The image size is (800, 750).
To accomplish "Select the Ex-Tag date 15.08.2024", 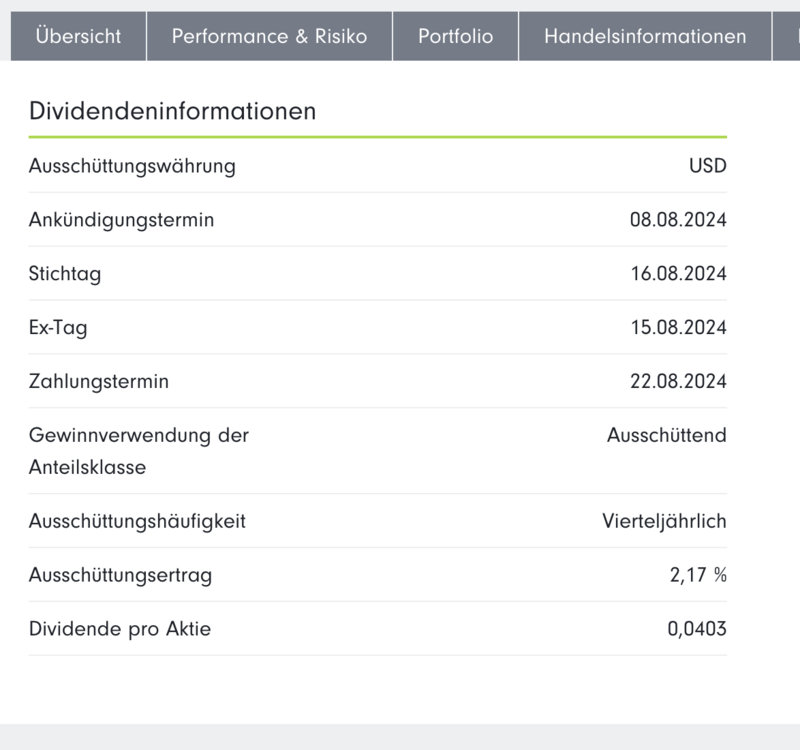I will (x=678, y=328).
